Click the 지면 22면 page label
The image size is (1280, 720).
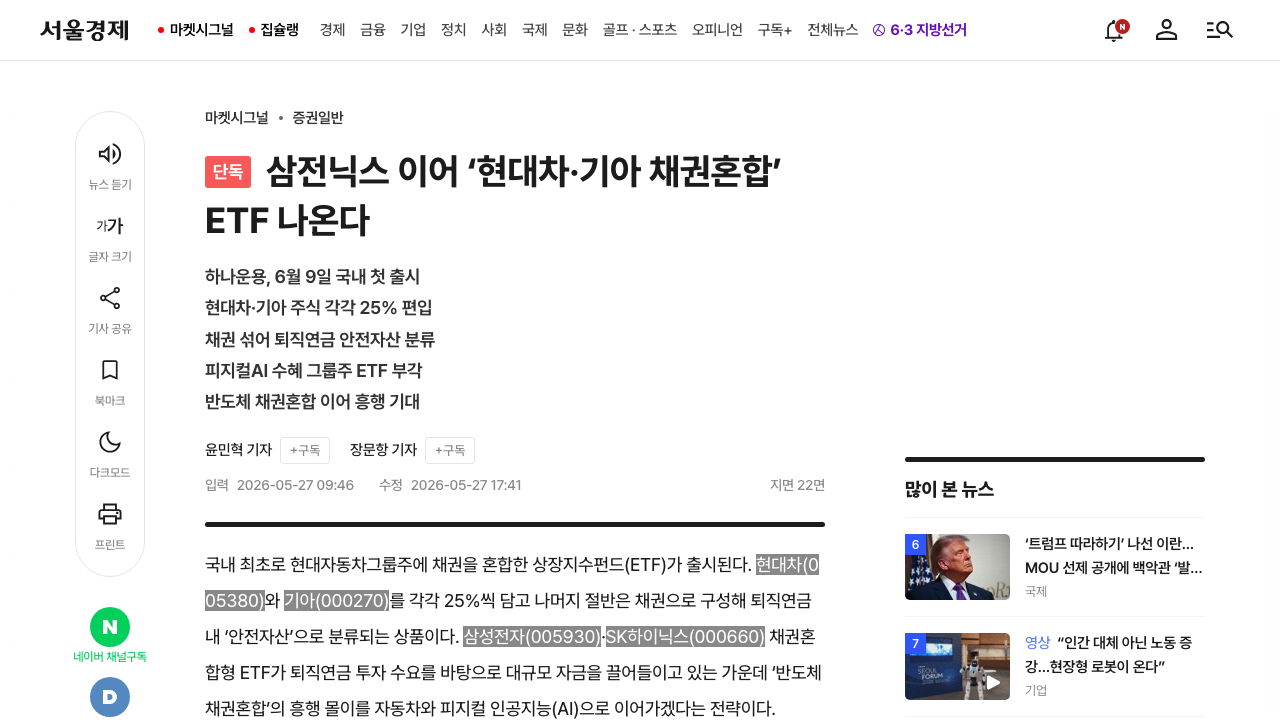click(x=797, y=485)
